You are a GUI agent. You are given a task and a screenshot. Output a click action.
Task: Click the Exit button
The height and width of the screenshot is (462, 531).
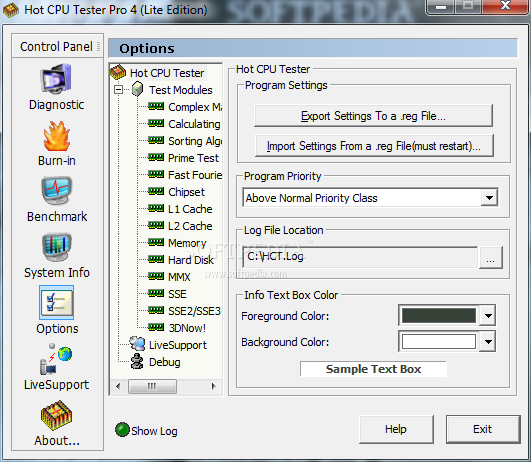[x=483, y=429]
